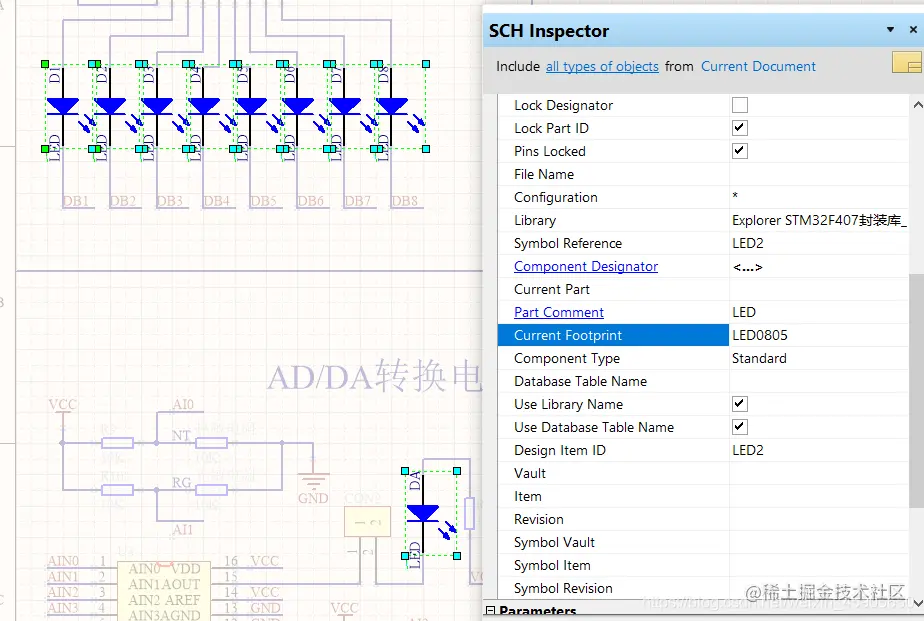The height and width of the screenshot is (621, 924).
Task: Open the SCH Inspector panel options dropdown arrow
Action: tap(890, 29)
